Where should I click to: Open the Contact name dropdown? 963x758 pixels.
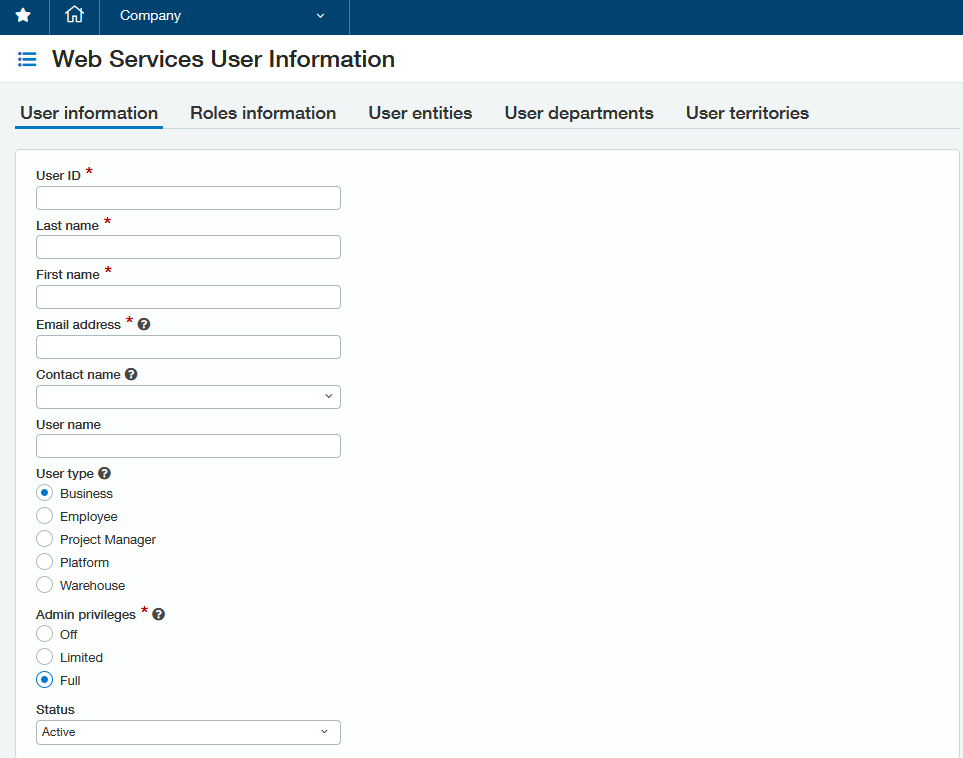click(x=188, y=397)
